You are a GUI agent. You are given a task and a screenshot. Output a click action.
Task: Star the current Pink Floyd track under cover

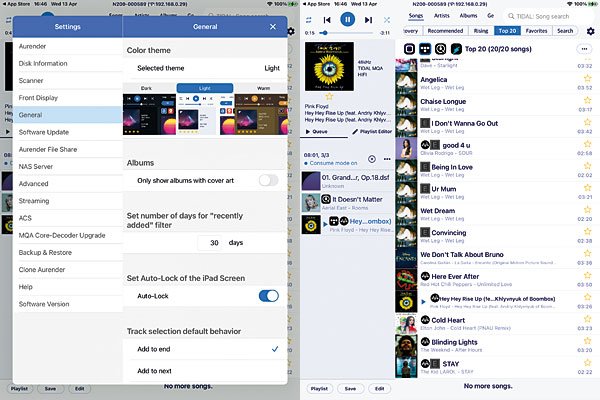[329, 96]
